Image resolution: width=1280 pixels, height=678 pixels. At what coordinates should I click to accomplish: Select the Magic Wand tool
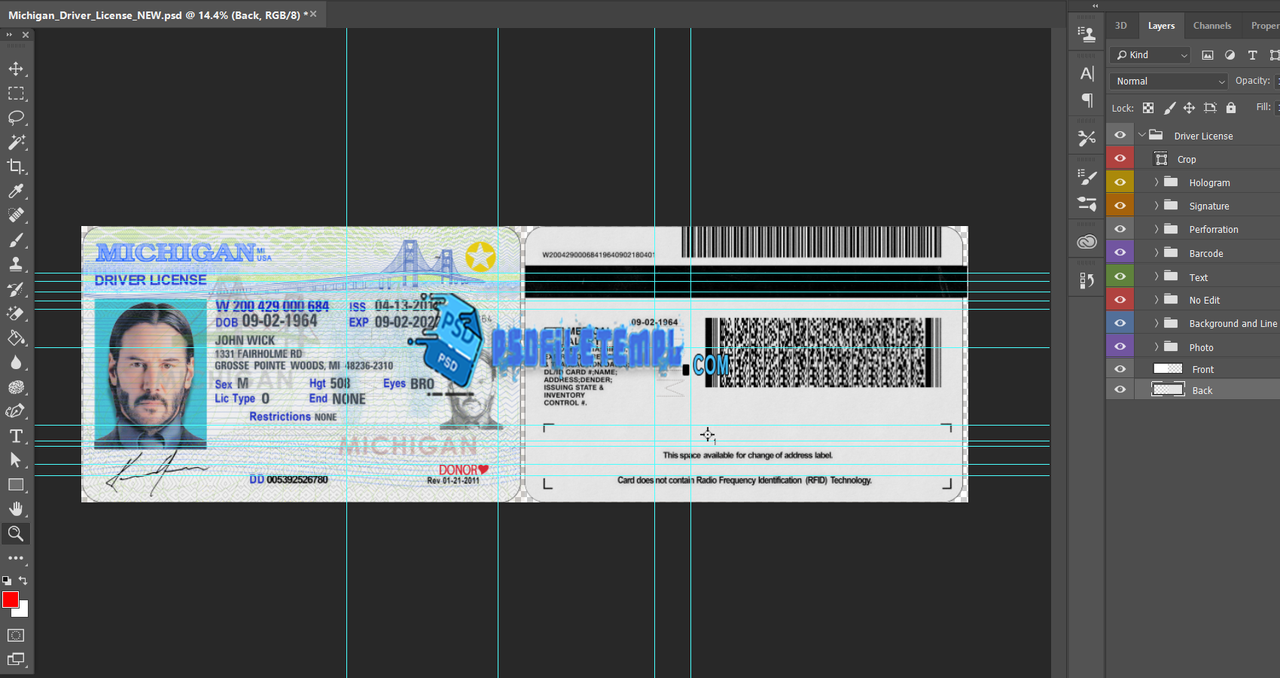tap(16, 142)
